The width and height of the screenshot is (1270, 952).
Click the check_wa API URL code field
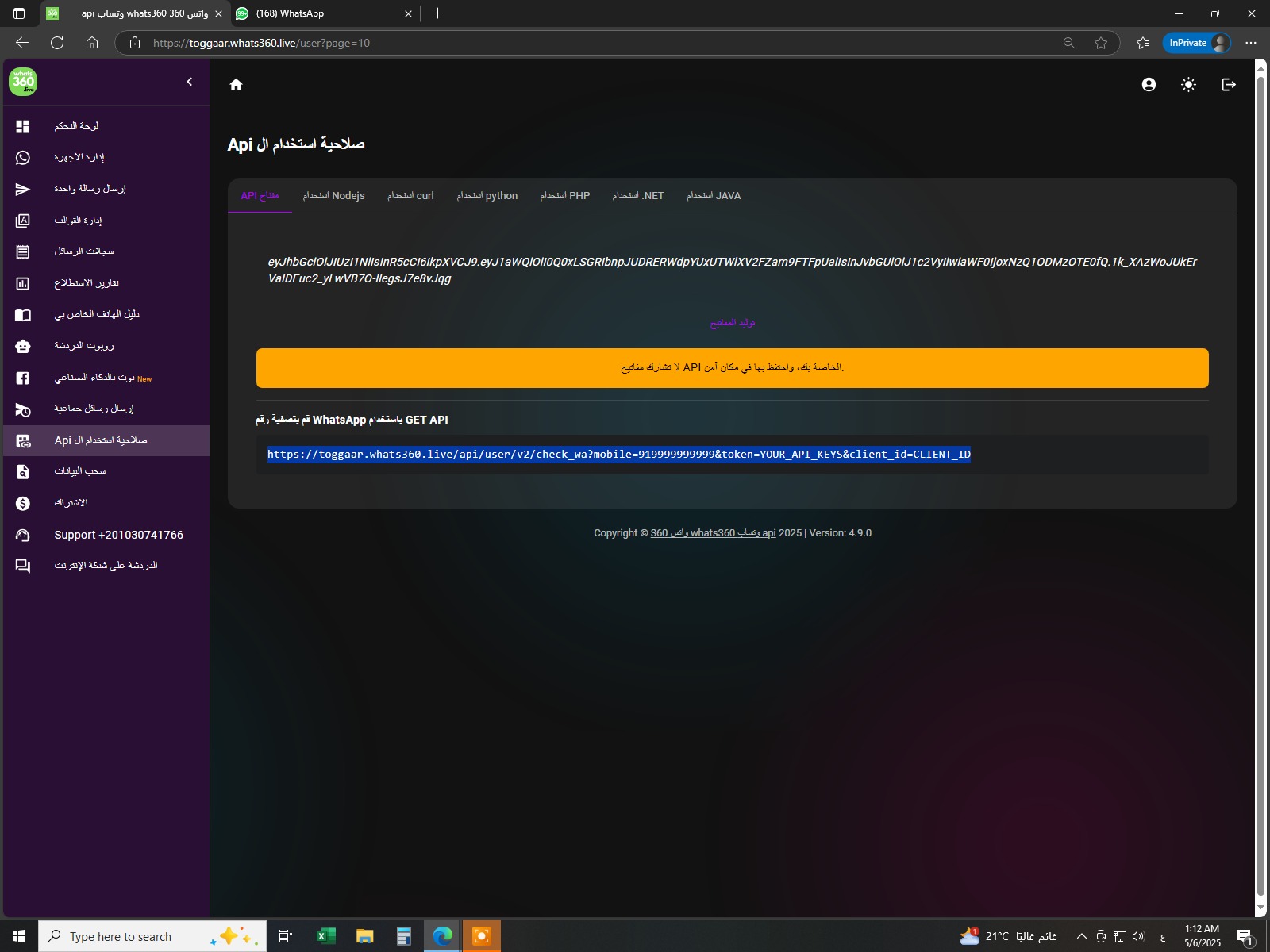tap(618, 455)
